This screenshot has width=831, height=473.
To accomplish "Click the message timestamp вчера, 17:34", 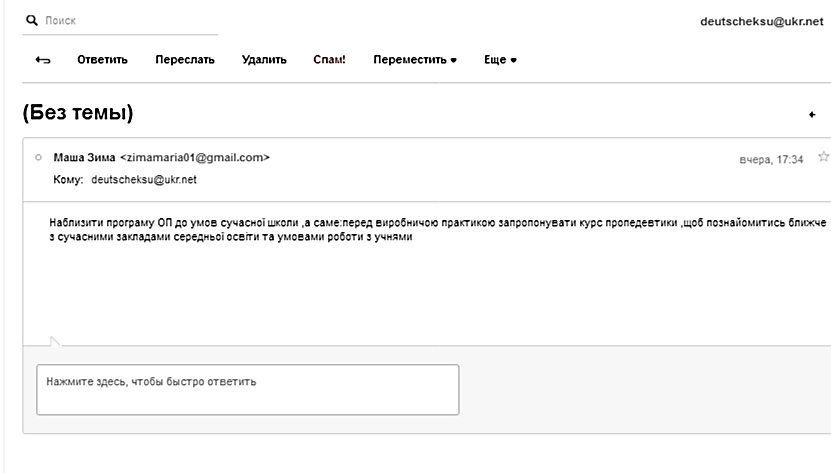I will click(x=771, y=160).
